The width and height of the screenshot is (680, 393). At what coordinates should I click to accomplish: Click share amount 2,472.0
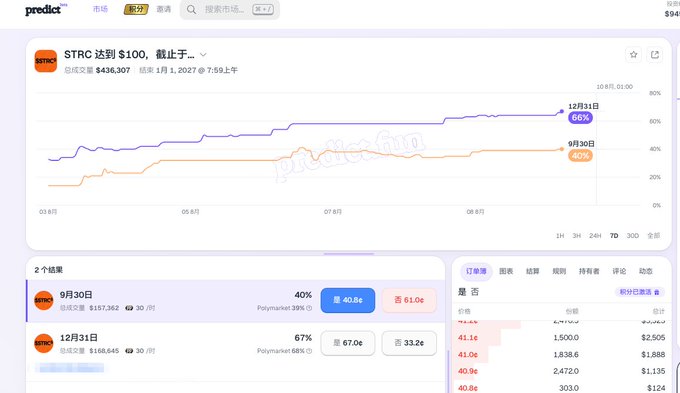[x=566, y=371]
